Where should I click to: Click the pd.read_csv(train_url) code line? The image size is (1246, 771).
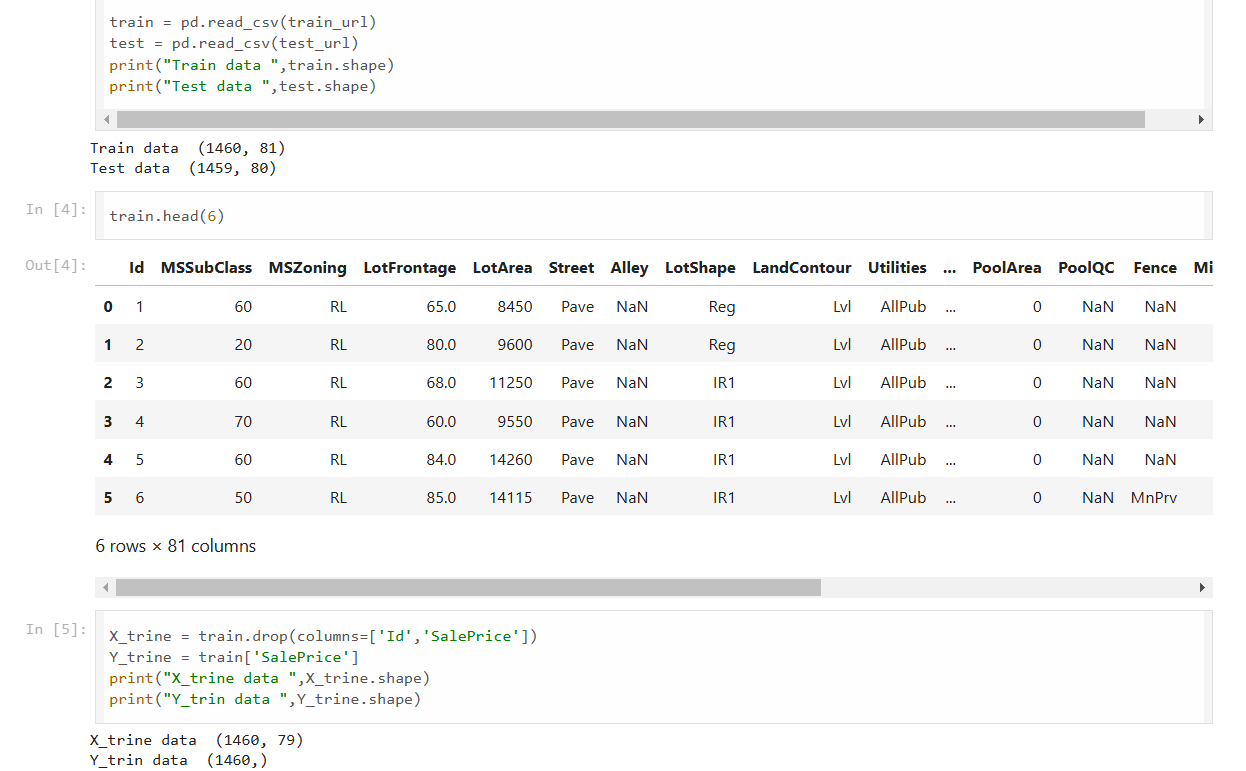243,22
